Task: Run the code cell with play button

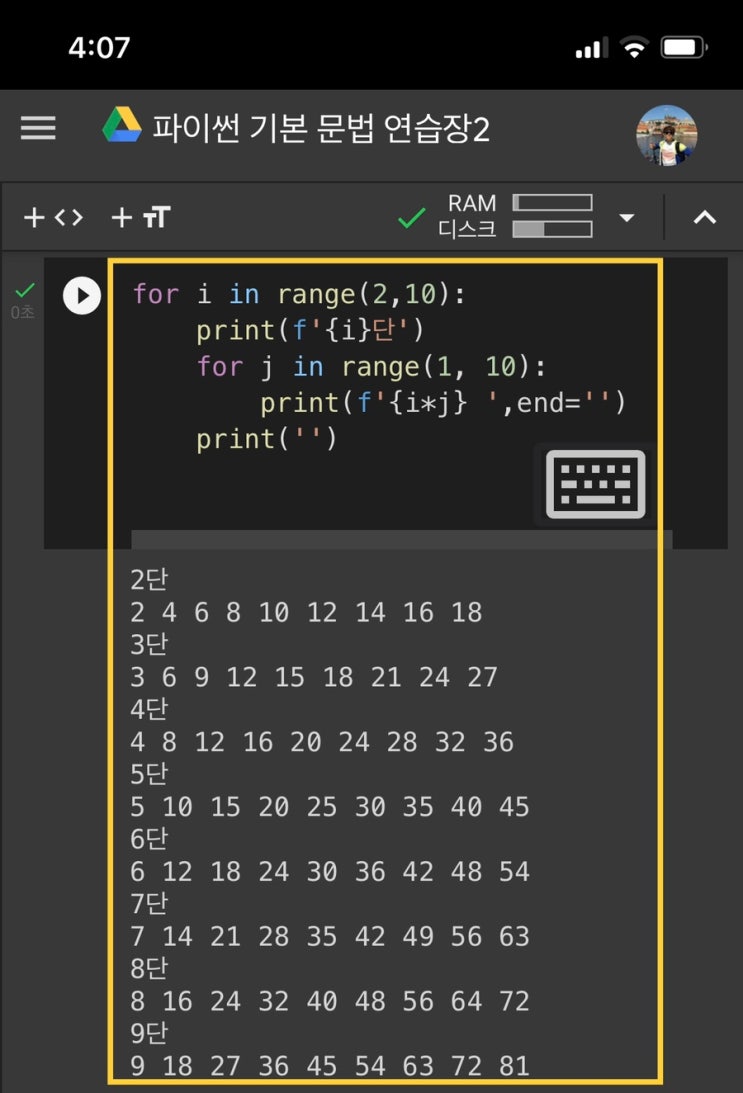Action: pyautogui.click(x=82, y=295)
